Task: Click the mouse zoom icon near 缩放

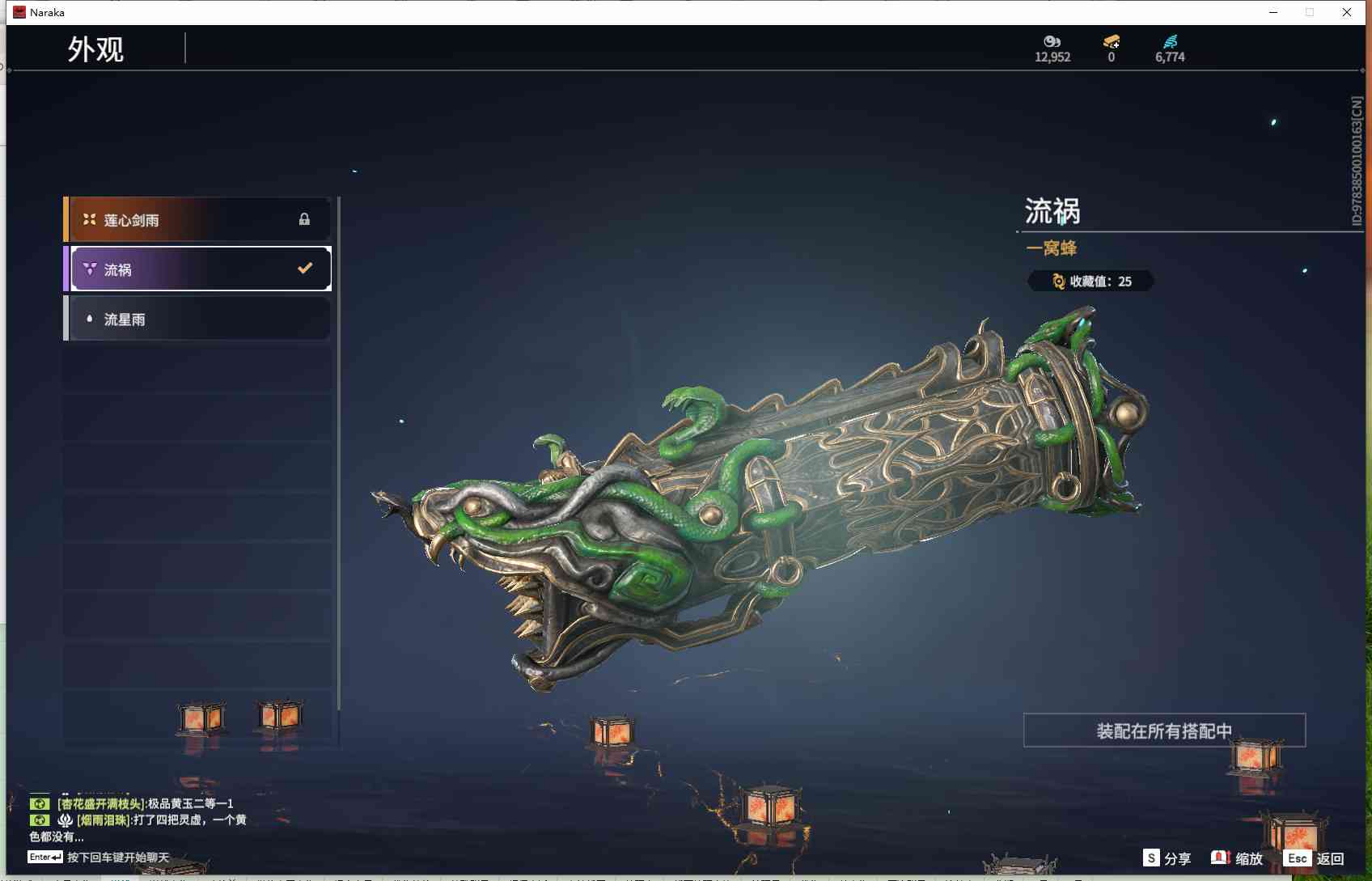Action: coord(1220,858)
